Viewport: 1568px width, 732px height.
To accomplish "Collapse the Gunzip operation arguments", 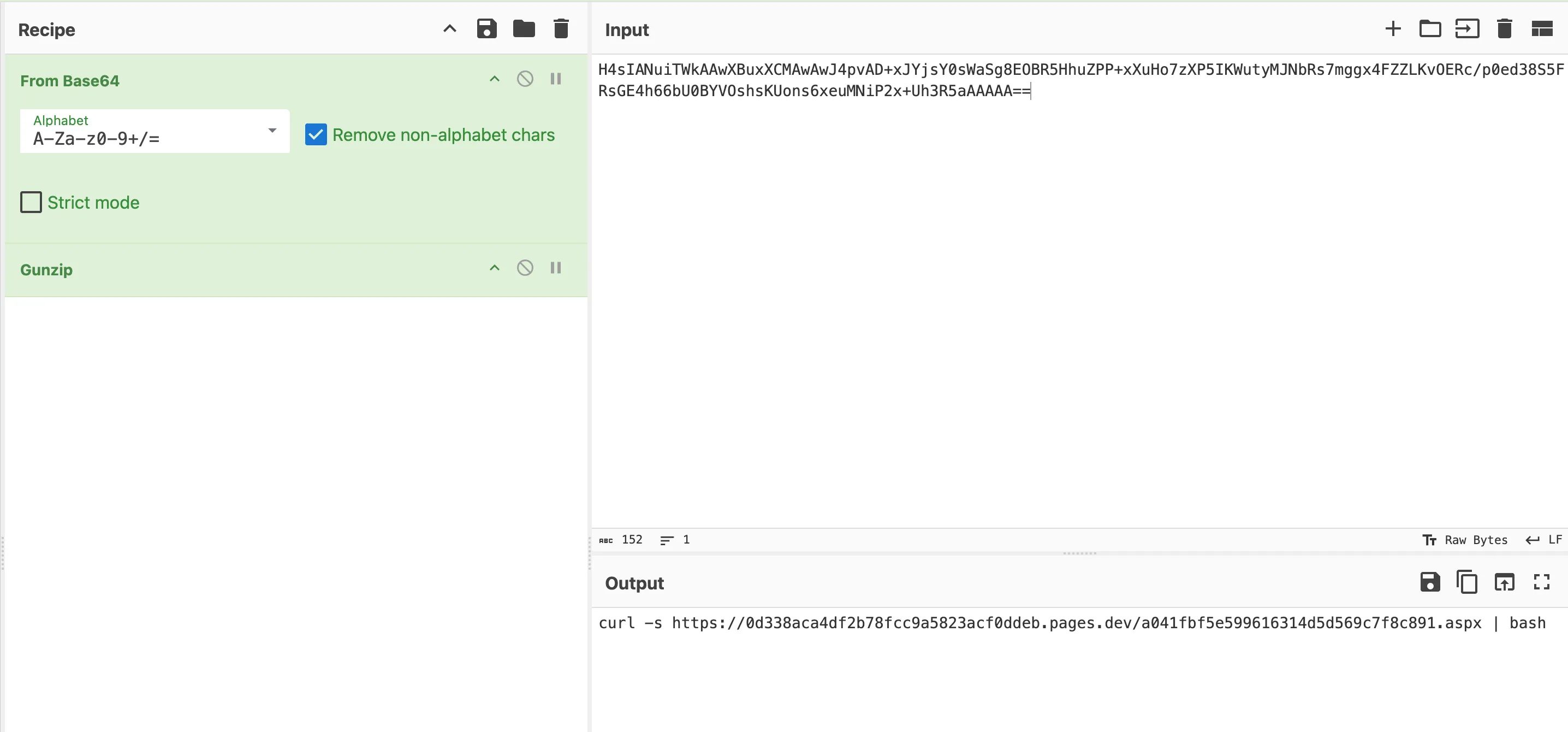I will click(x=494, y=268).
